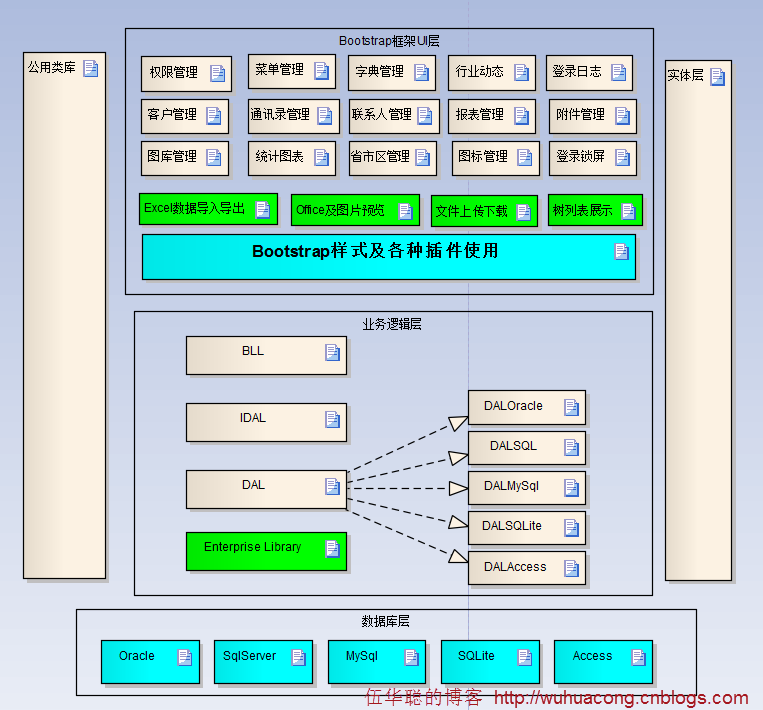763x710 pixels.
Task: Select the Bootstrap框架UI层 title
Action: (389, 41)
